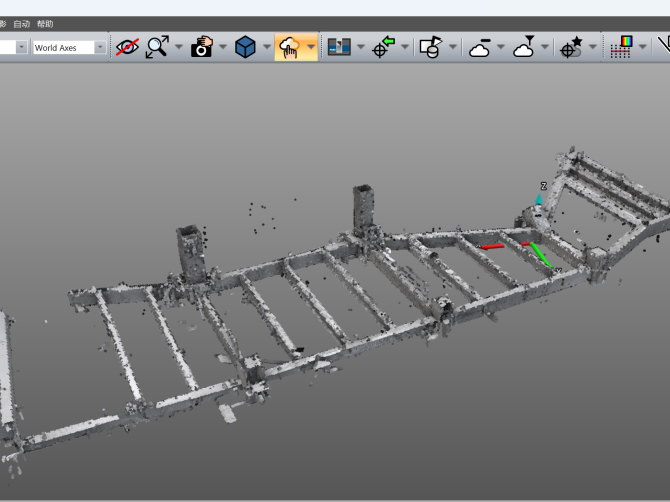
Task: Click the camera snapshot icon
Action: [202, 47]
